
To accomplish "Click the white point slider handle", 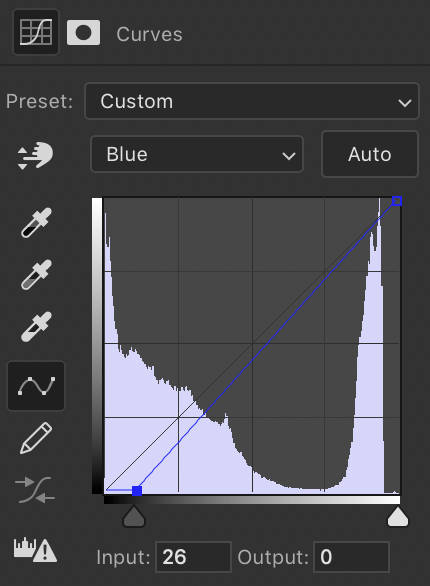I will [398, 516].
